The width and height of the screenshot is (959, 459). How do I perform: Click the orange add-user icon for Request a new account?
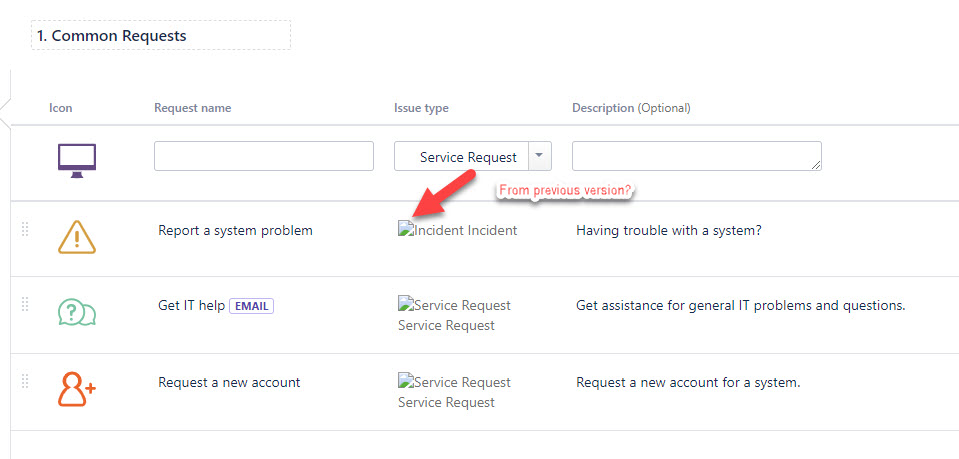(x=77, y=389)
